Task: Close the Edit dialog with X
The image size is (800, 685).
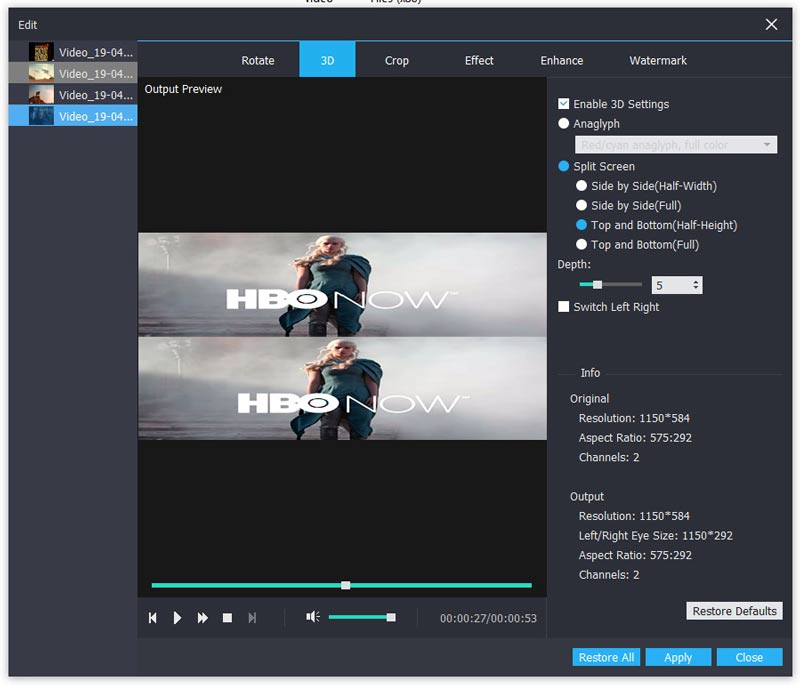Action: tap(771, 24)
